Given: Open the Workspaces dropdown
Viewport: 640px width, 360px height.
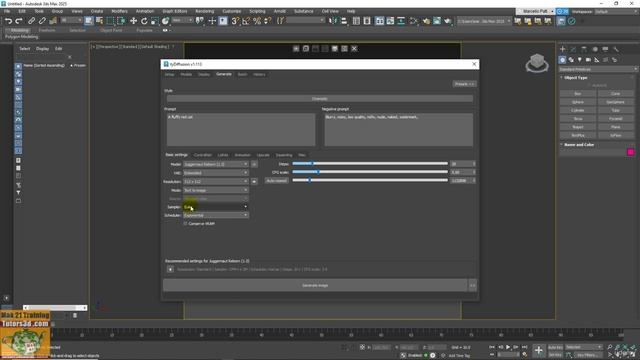Looking at the screenshot, I should pyautogui.click(x=616, y=11).
